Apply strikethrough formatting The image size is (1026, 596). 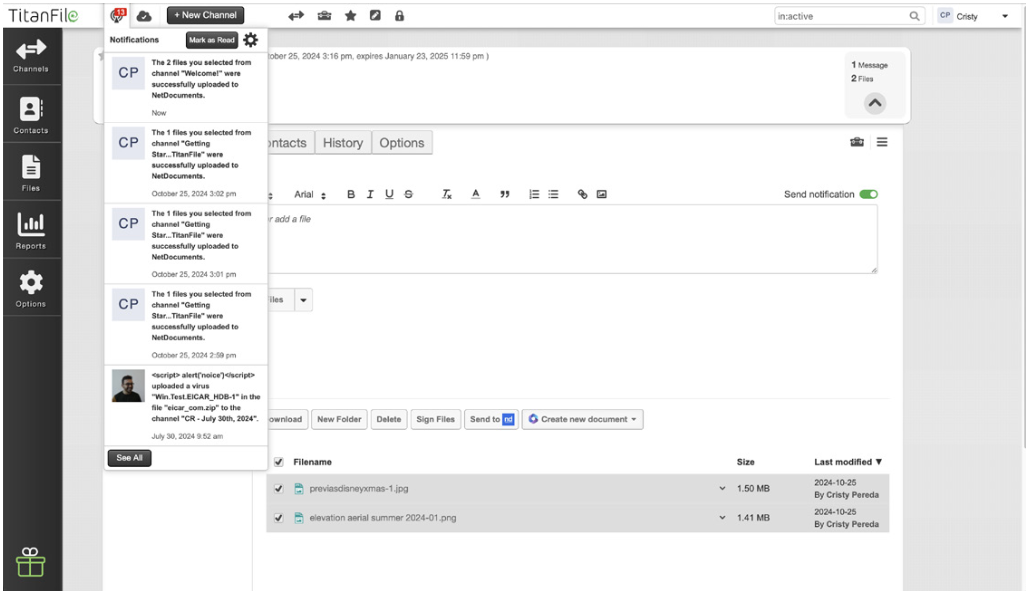pyautogui.click(x=409, y=194)
